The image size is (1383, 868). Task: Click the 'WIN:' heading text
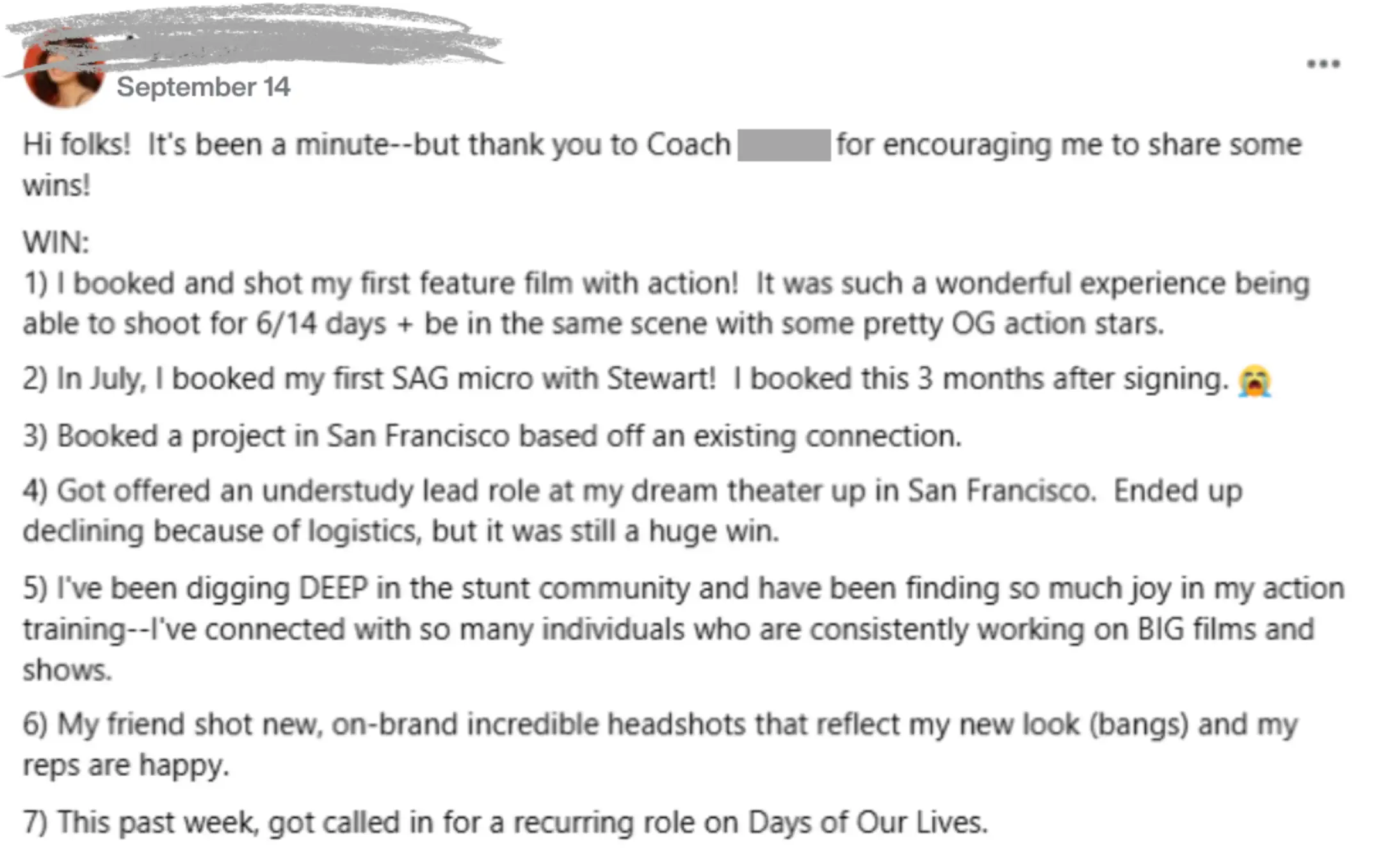[x=56, y=243]
